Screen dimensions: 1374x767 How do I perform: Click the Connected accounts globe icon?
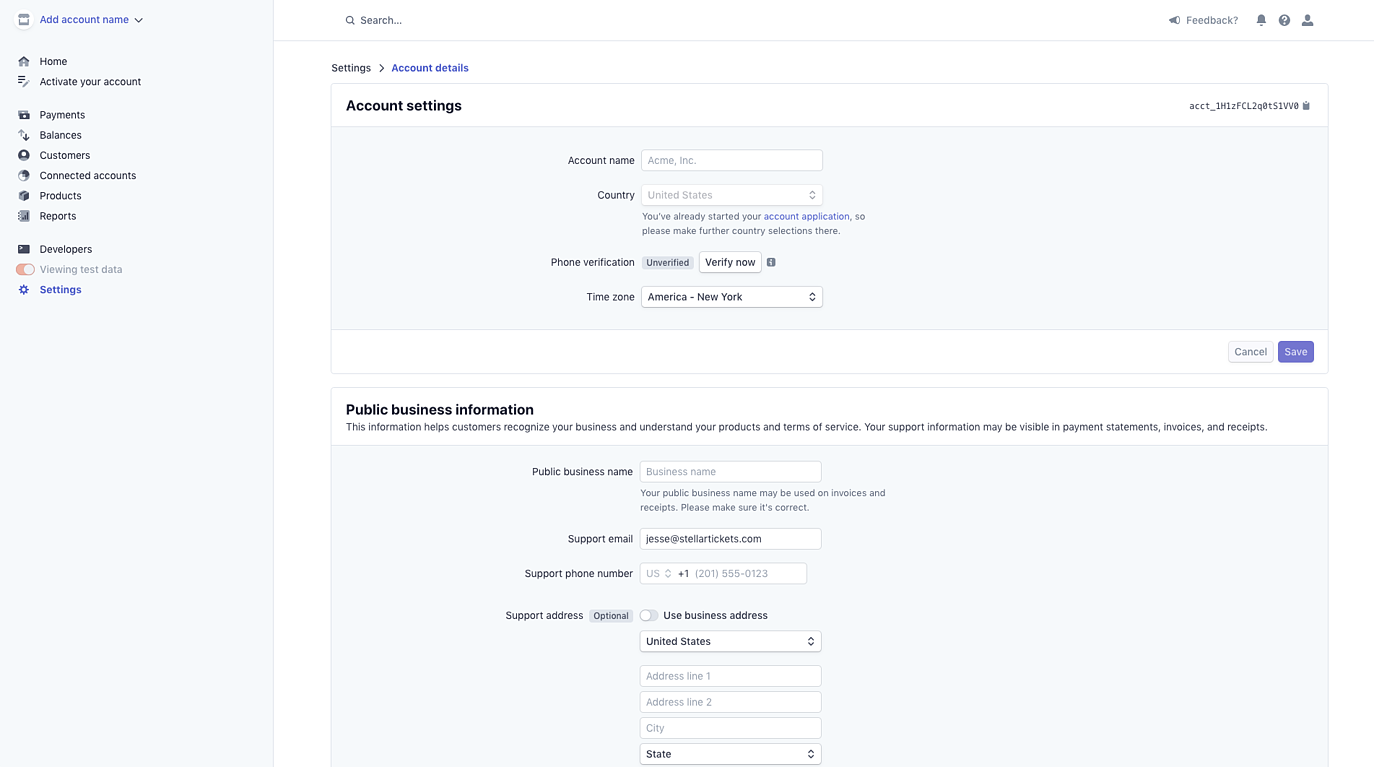click(24, 176)
